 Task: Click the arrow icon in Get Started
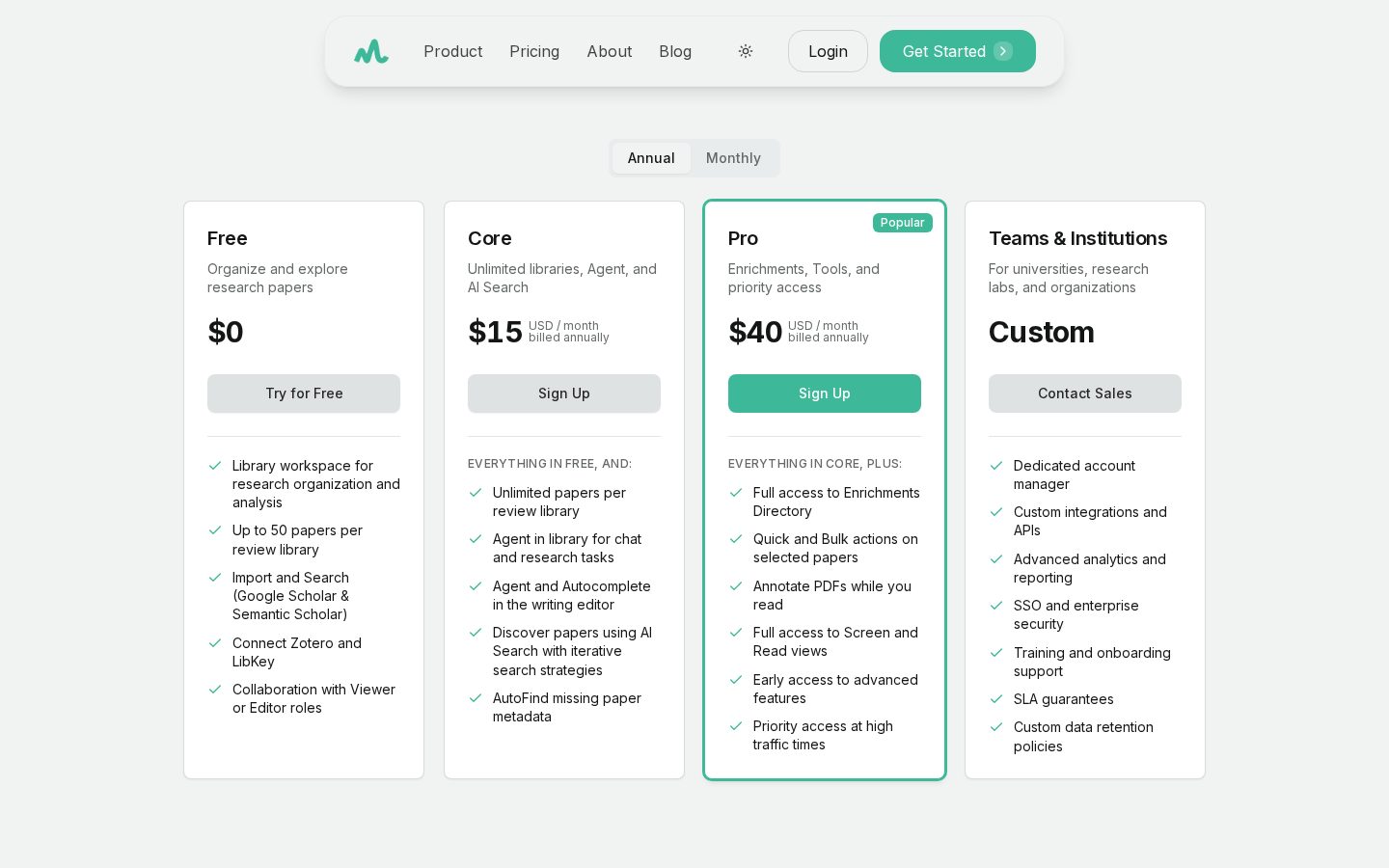[x=1003, y=51]
